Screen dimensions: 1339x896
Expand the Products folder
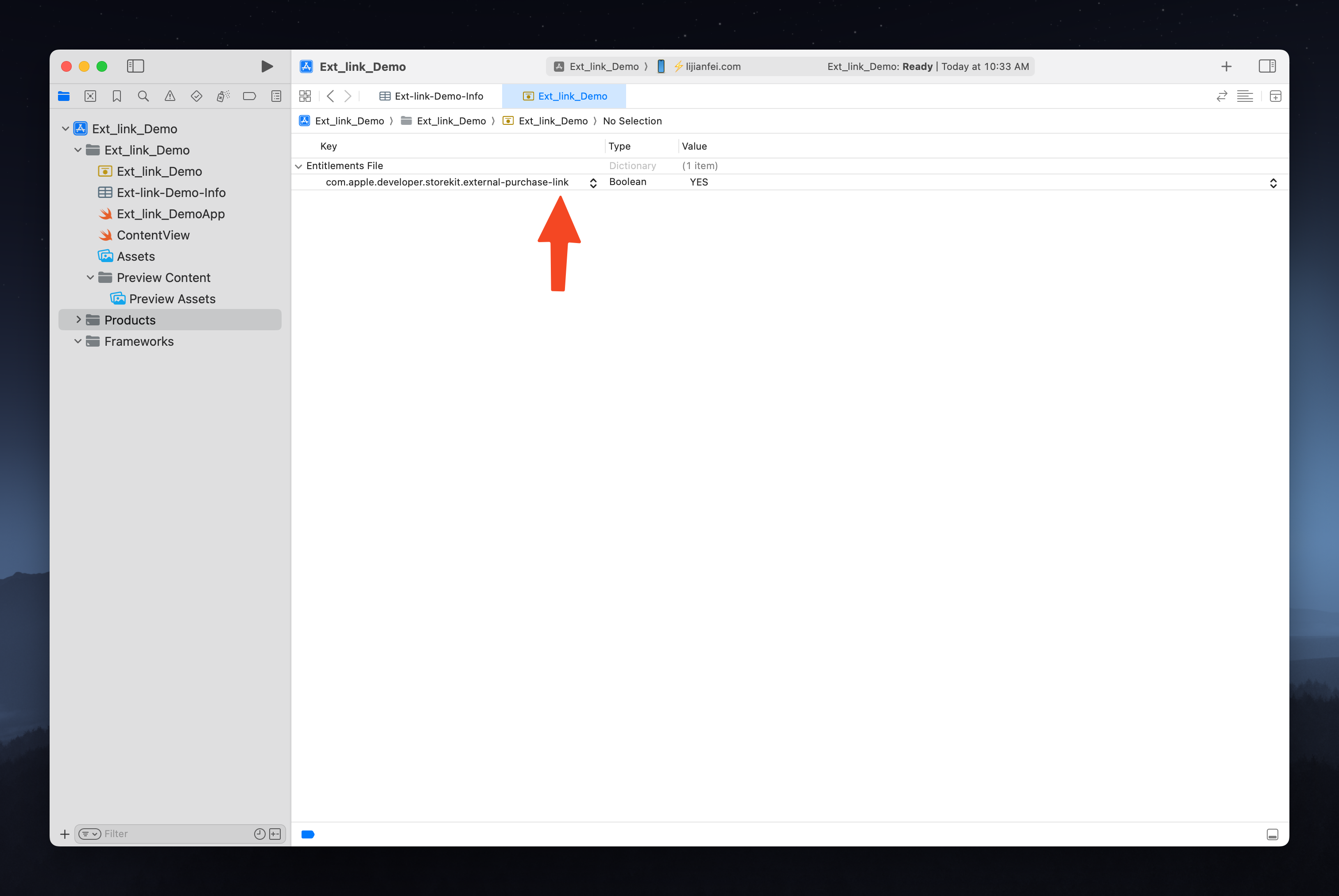click(x=78, y=320)
